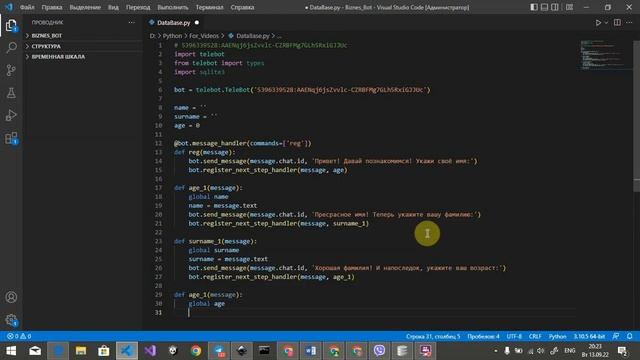This screenshot has width=640, height=360.
Task: Open the Правка menu
Action: point(52,7)
